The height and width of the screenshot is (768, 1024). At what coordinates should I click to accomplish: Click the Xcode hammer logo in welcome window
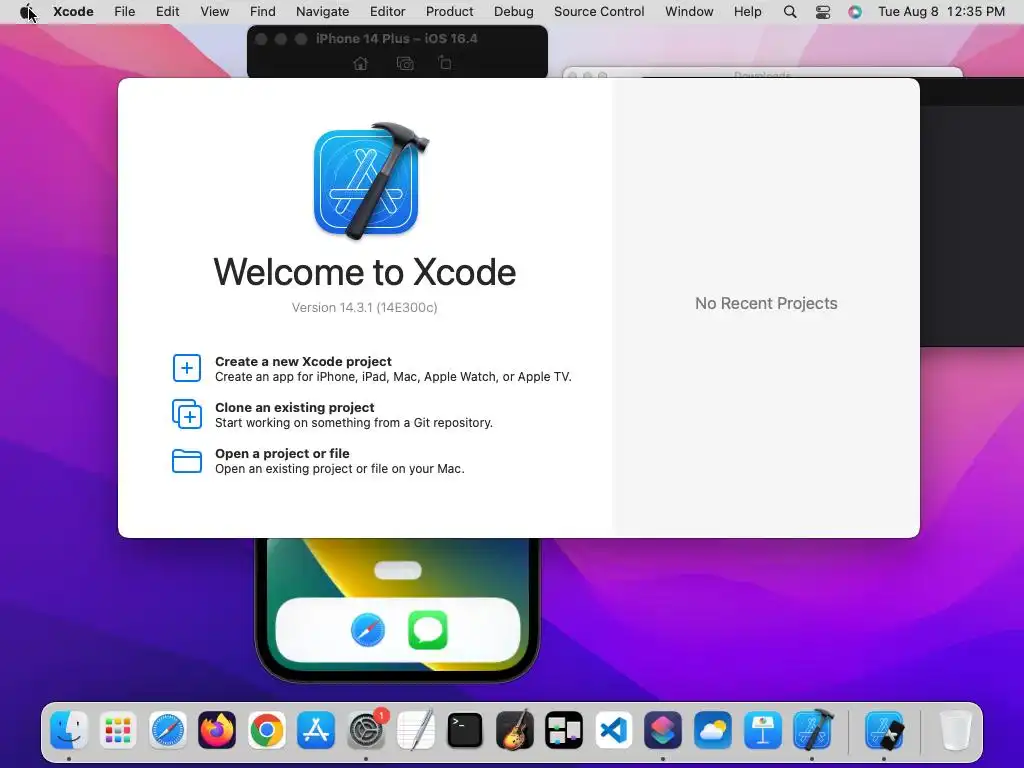click(370, 180)
